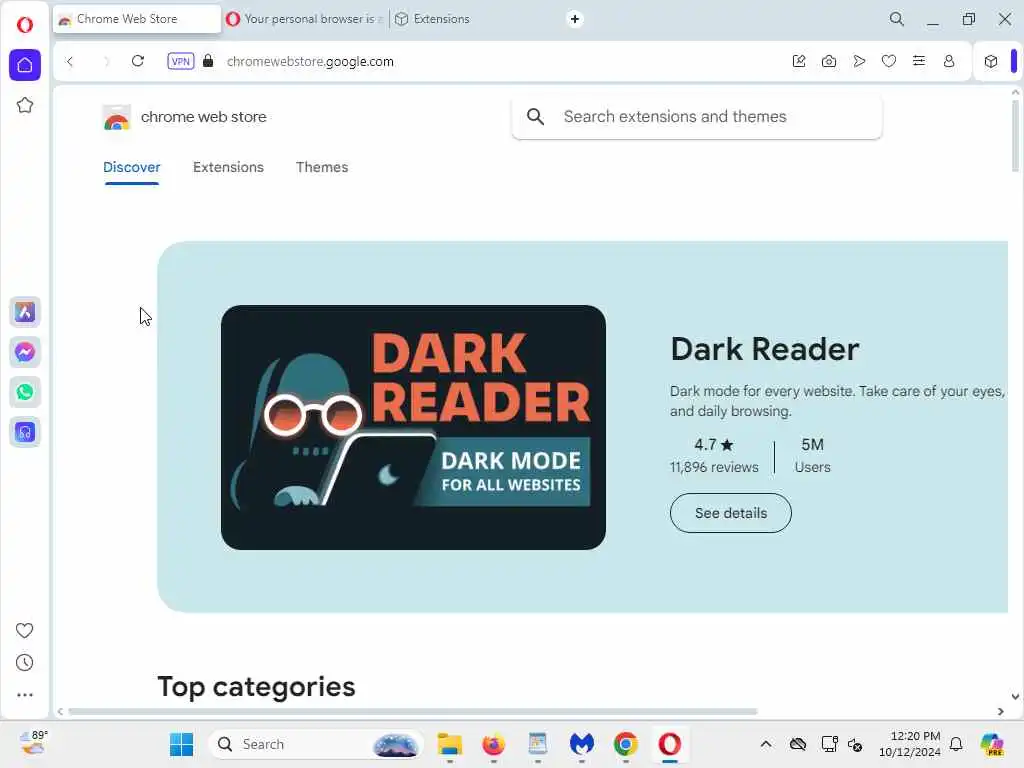Viewport: 1024px width, 768px height.
Task: Open Messenger in the Opera sidebar
Action: coord(25,352)
